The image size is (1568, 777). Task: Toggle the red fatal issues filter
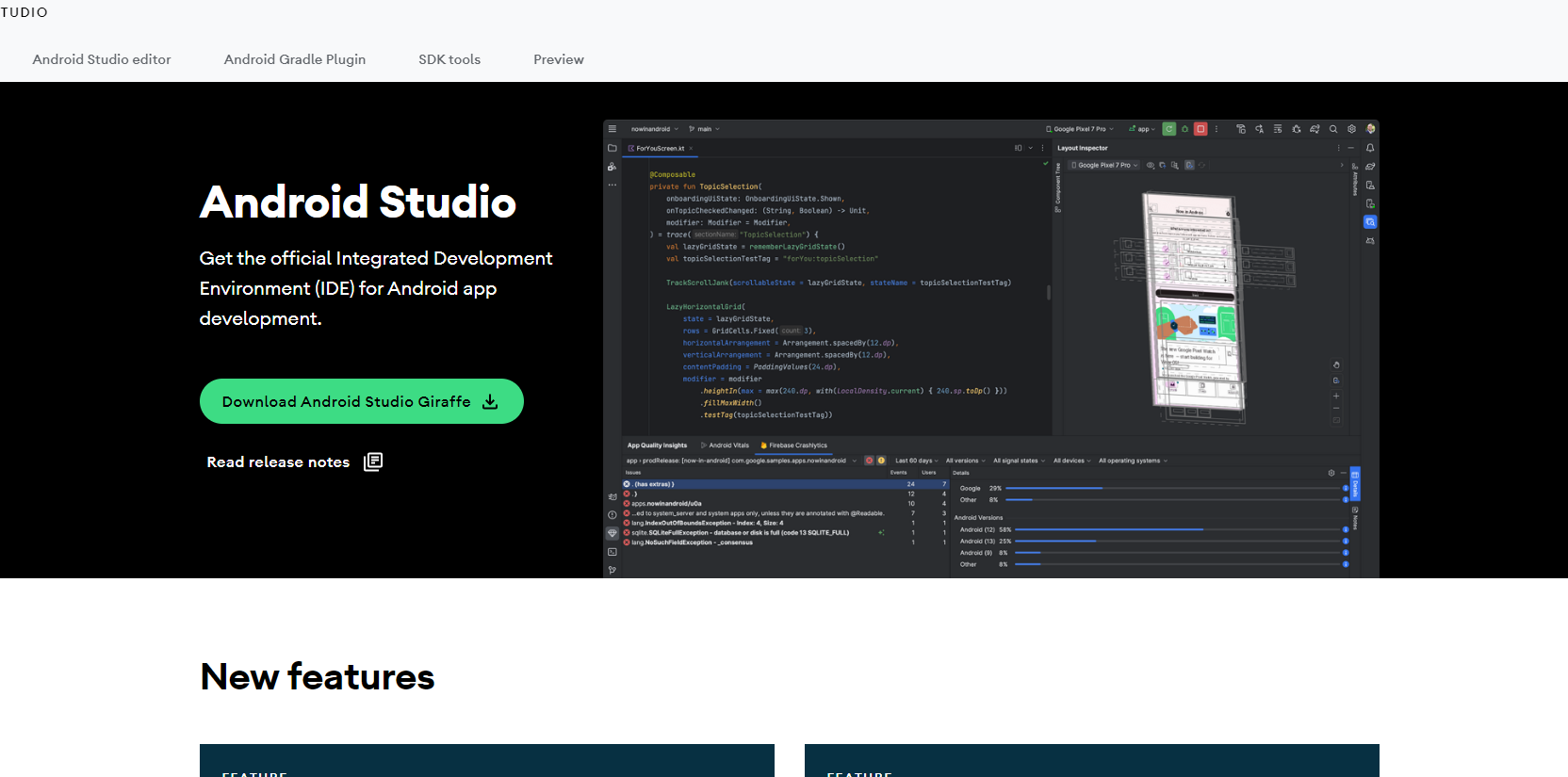pyautogui.click(x=869, y=461)
